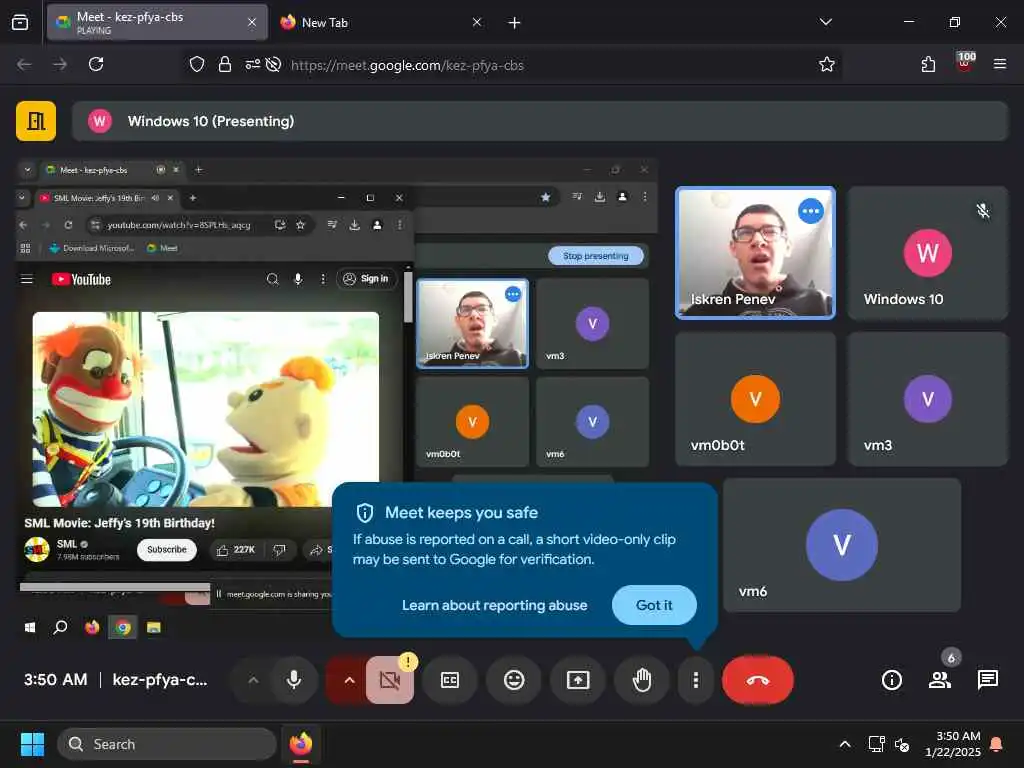The width and height of the screenshot is (1024, 768).
Task: Mute the microphone in Meet controls
Action: point(294,680)
